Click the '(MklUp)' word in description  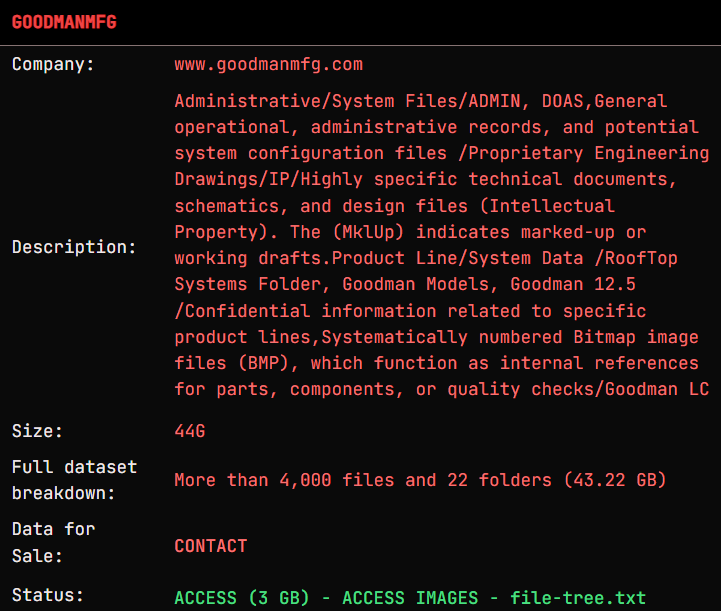point(368,232)
